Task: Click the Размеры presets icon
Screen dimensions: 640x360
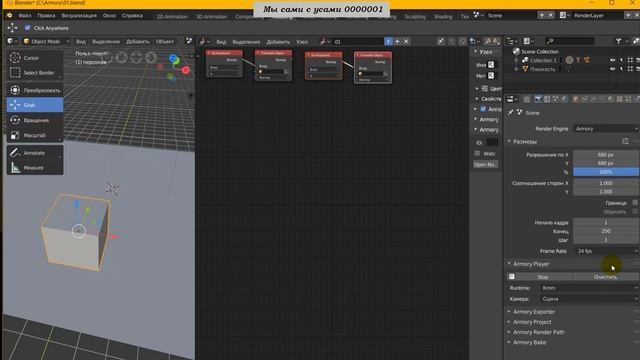Action: pos(625,141)
